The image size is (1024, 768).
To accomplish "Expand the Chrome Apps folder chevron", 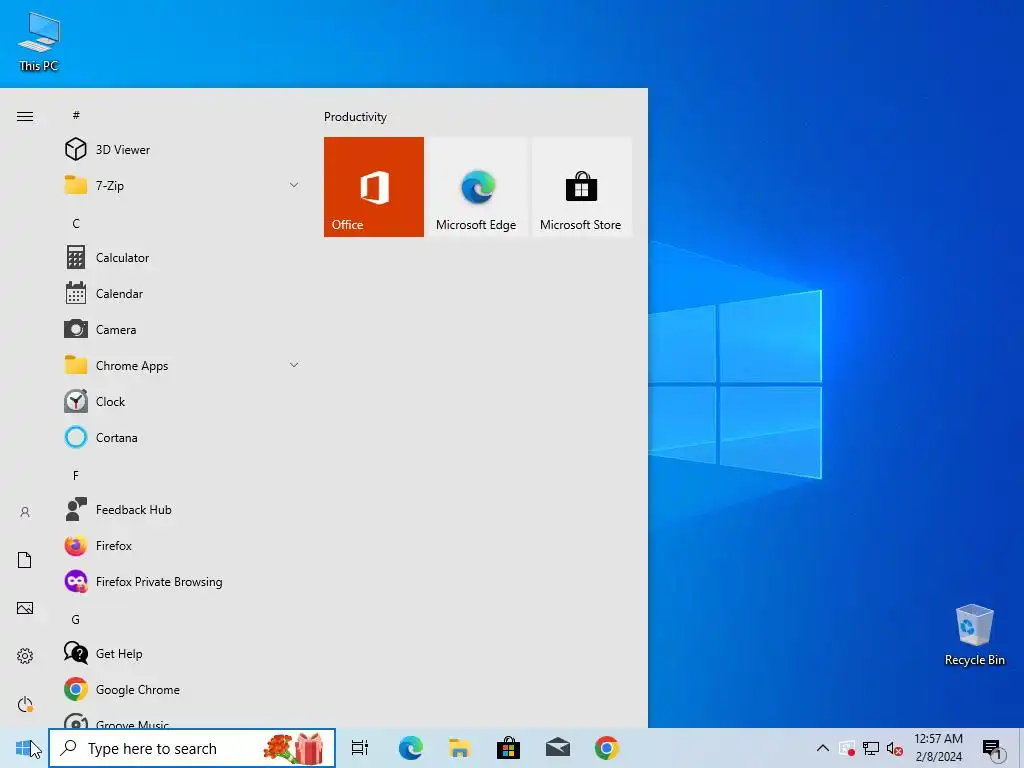I will click(294, 365).
